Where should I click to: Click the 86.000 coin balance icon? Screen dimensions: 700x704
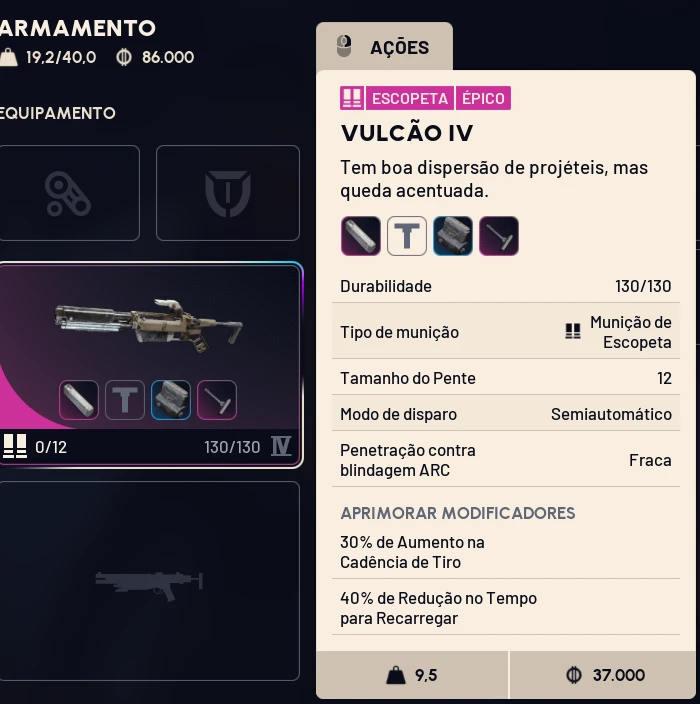pyautogui.click(x=124, y=57)
